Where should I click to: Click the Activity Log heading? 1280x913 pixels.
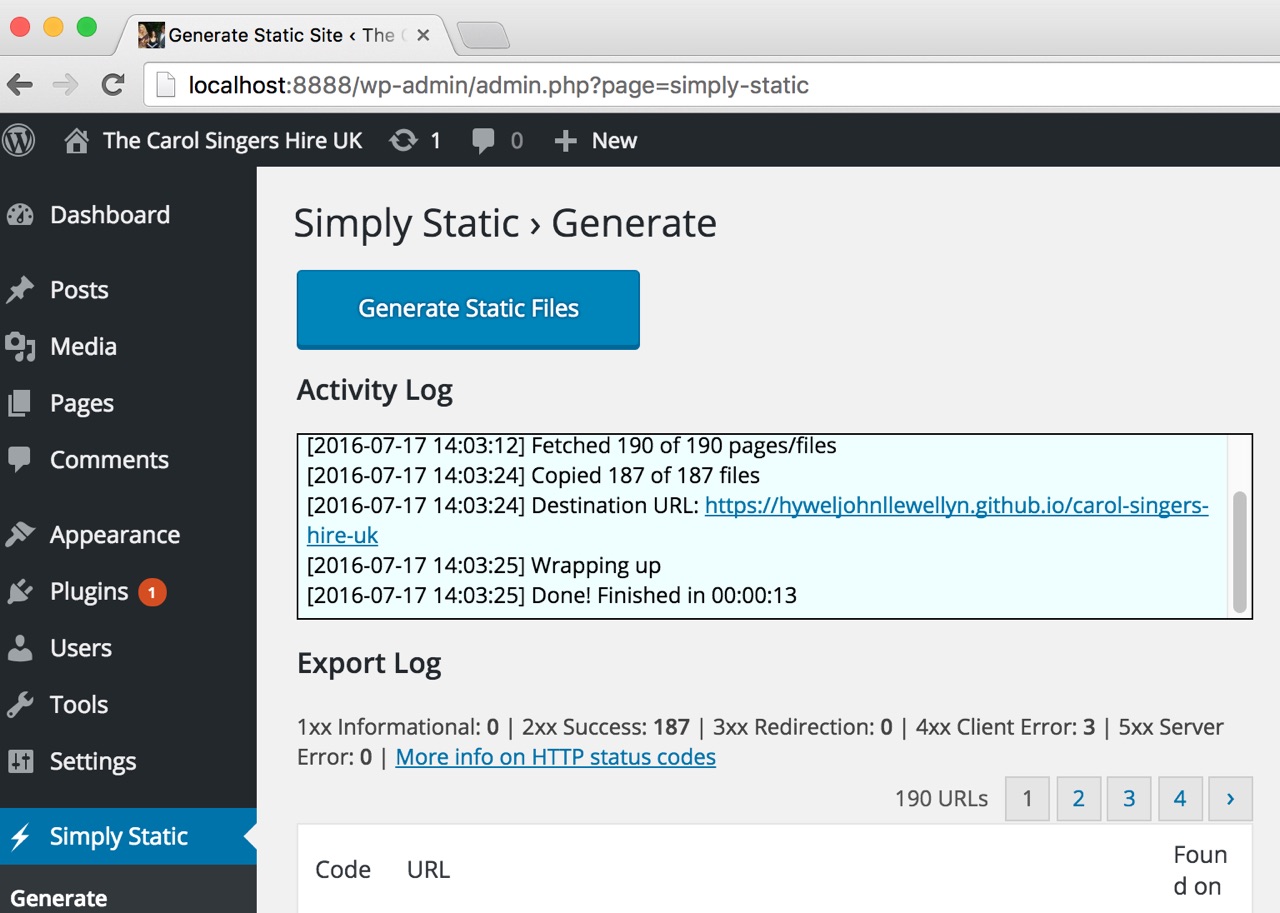(x=375, y=390)
